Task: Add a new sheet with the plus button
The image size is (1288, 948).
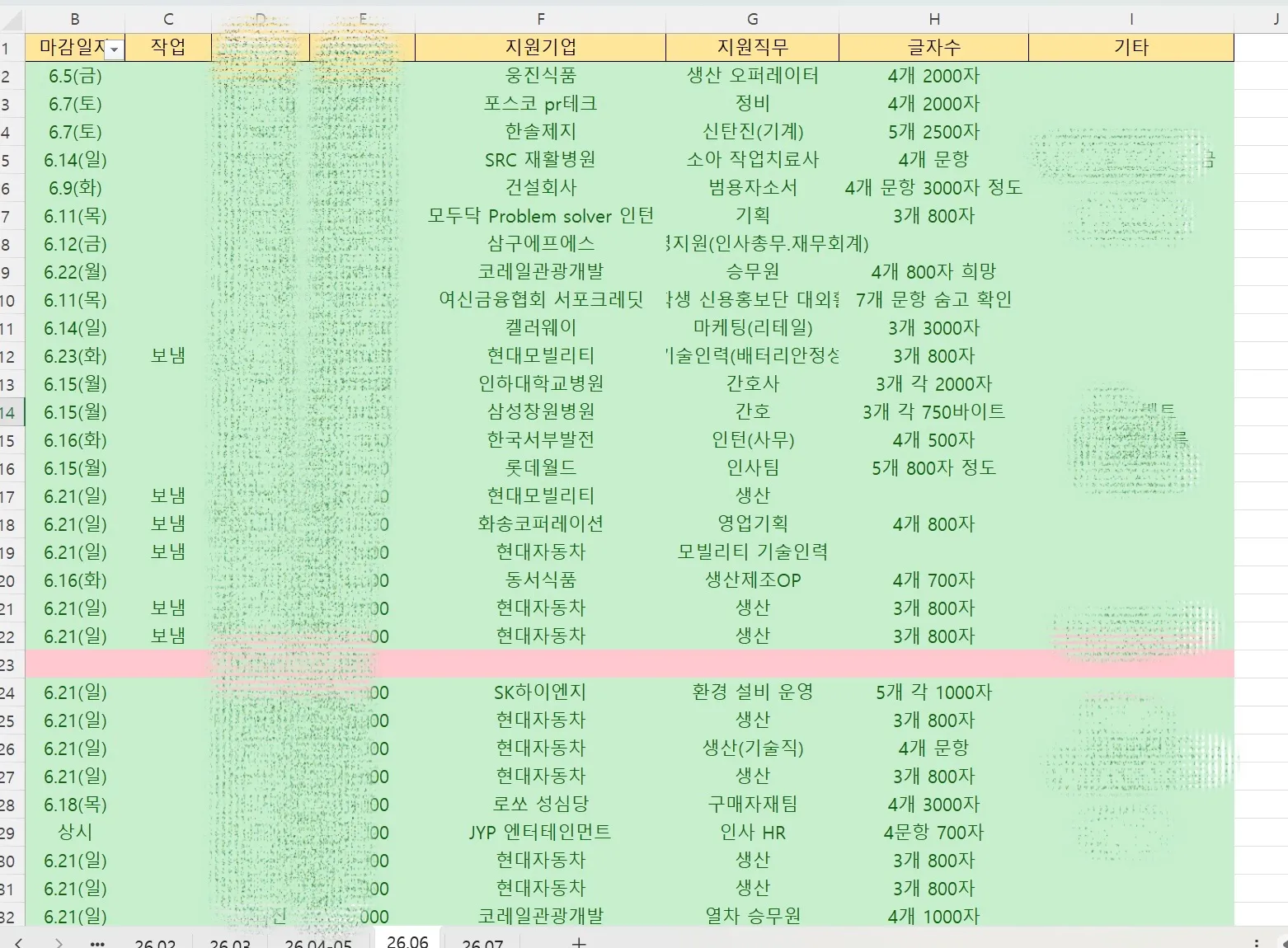Action: coord(579,942)
